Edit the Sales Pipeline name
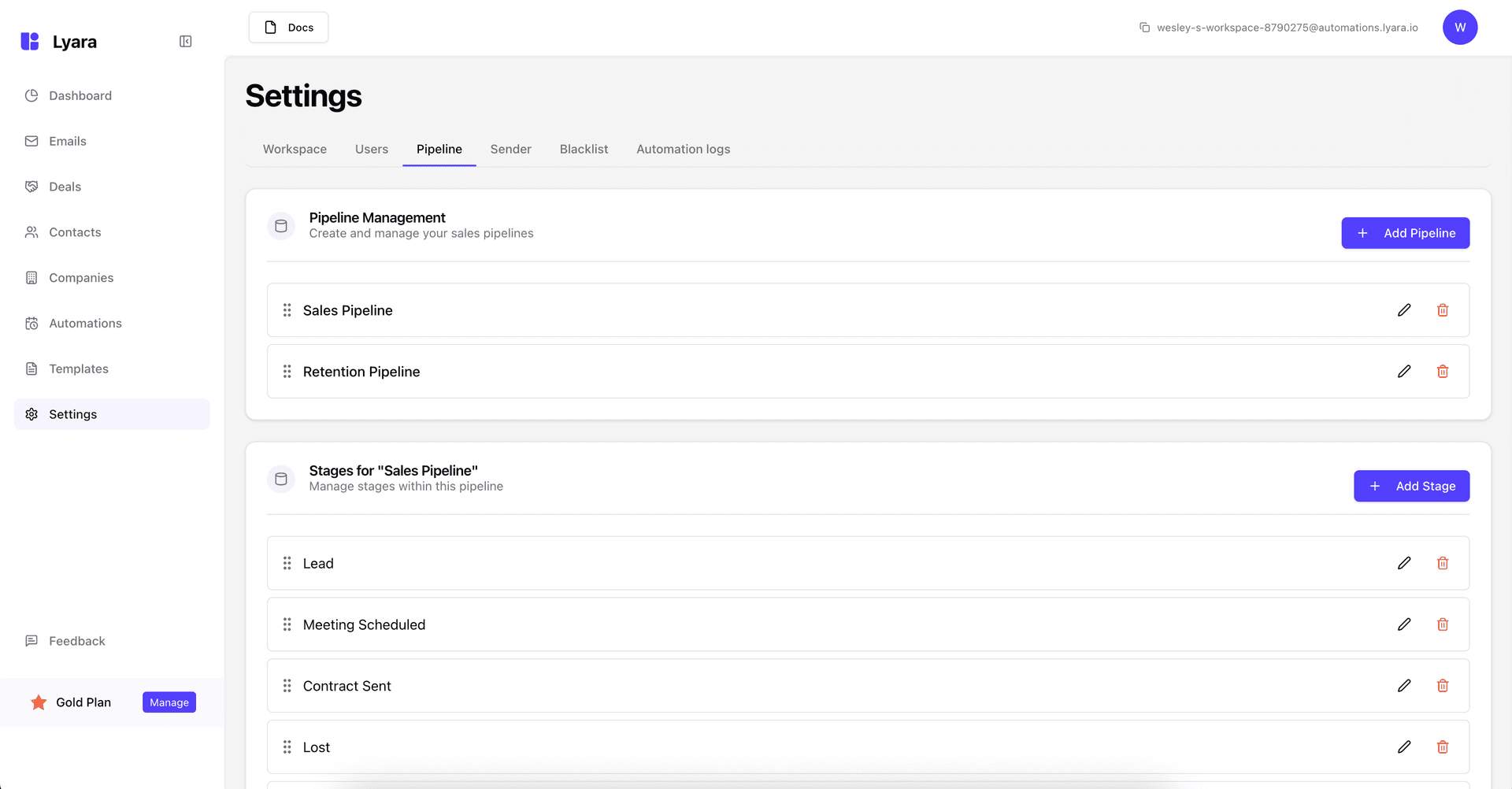1512x789 pixels. pyautogui.click(x=1404, y=310)
